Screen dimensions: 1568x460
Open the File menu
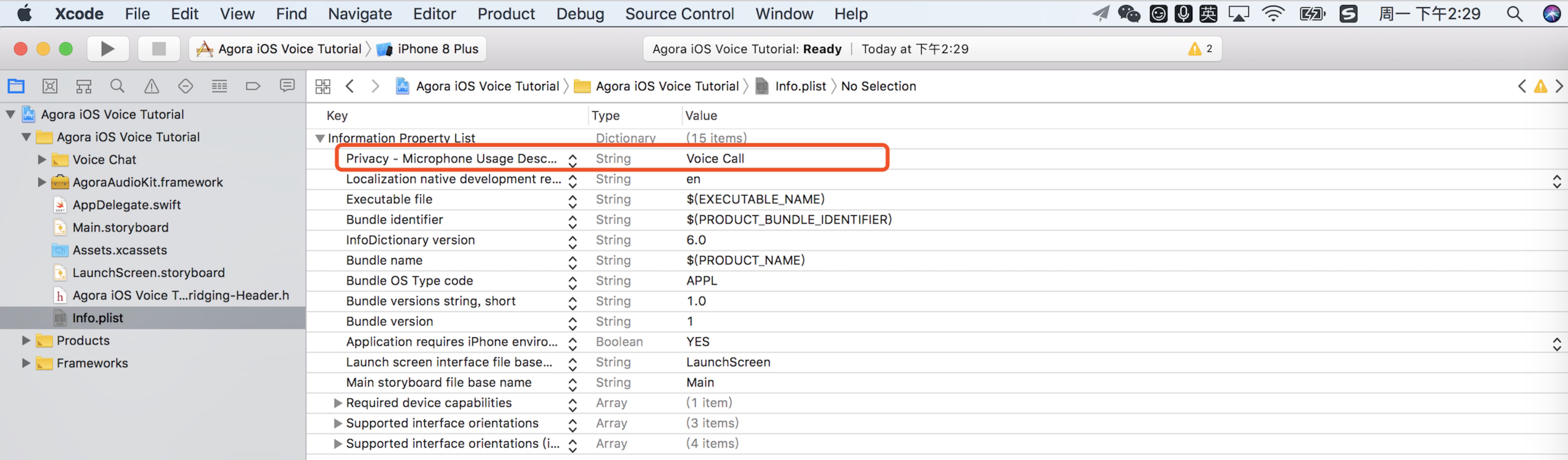[x=138, y=13]
